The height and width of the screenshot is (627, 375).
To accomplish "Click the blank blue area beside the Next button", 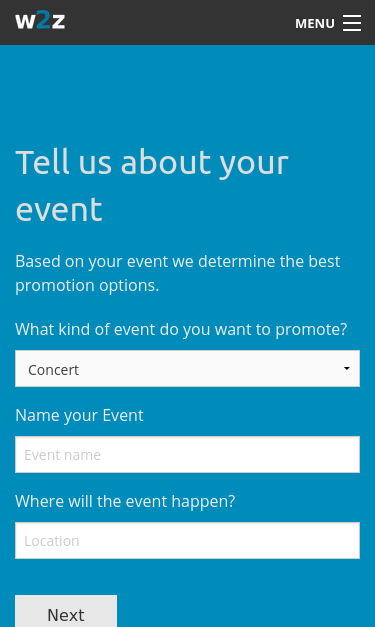I will [x=244, y=611].
